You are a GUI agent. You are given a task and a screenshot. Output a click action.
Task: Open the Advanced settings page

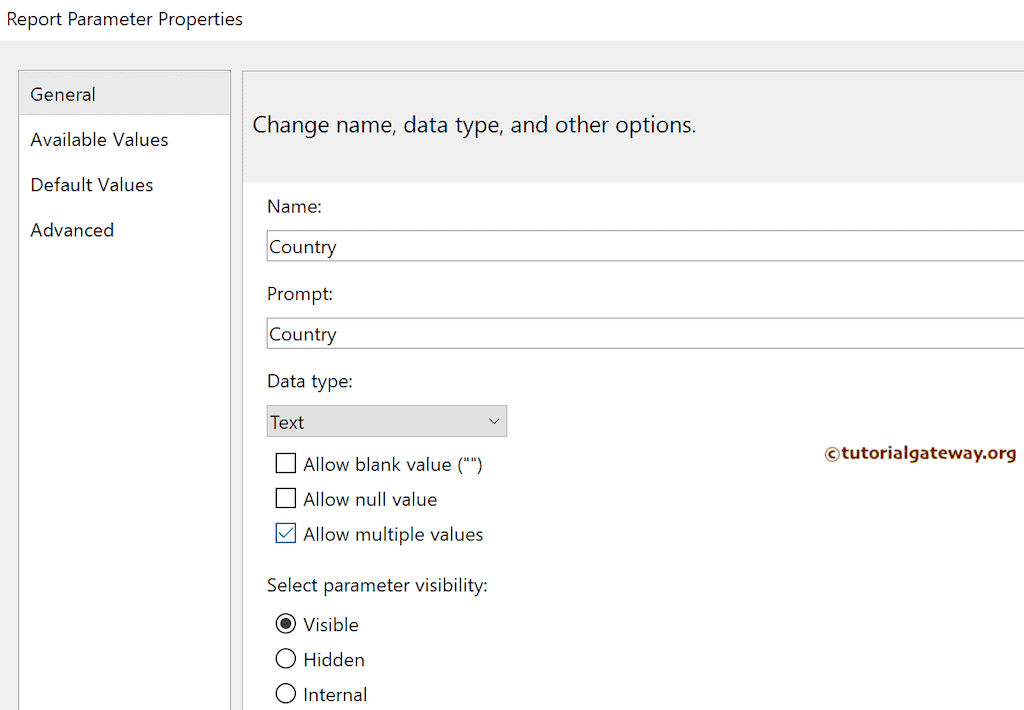tap(71, 229)
